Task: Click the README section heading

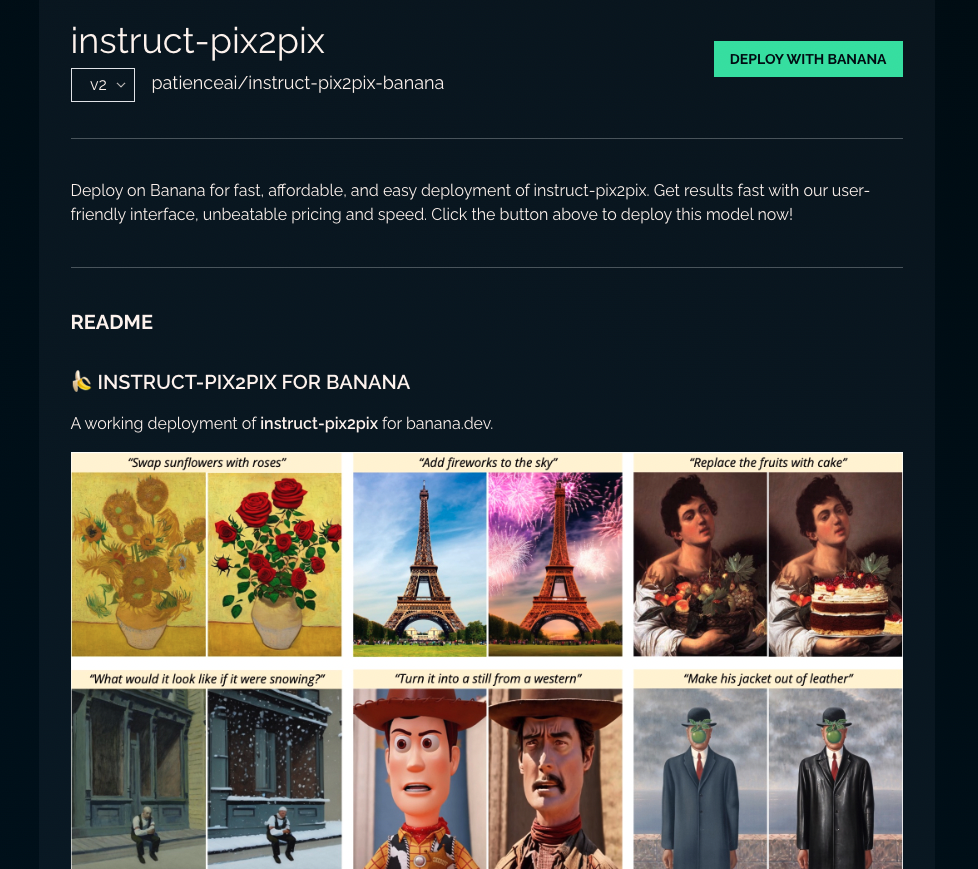Action: [x=112, y=322]
